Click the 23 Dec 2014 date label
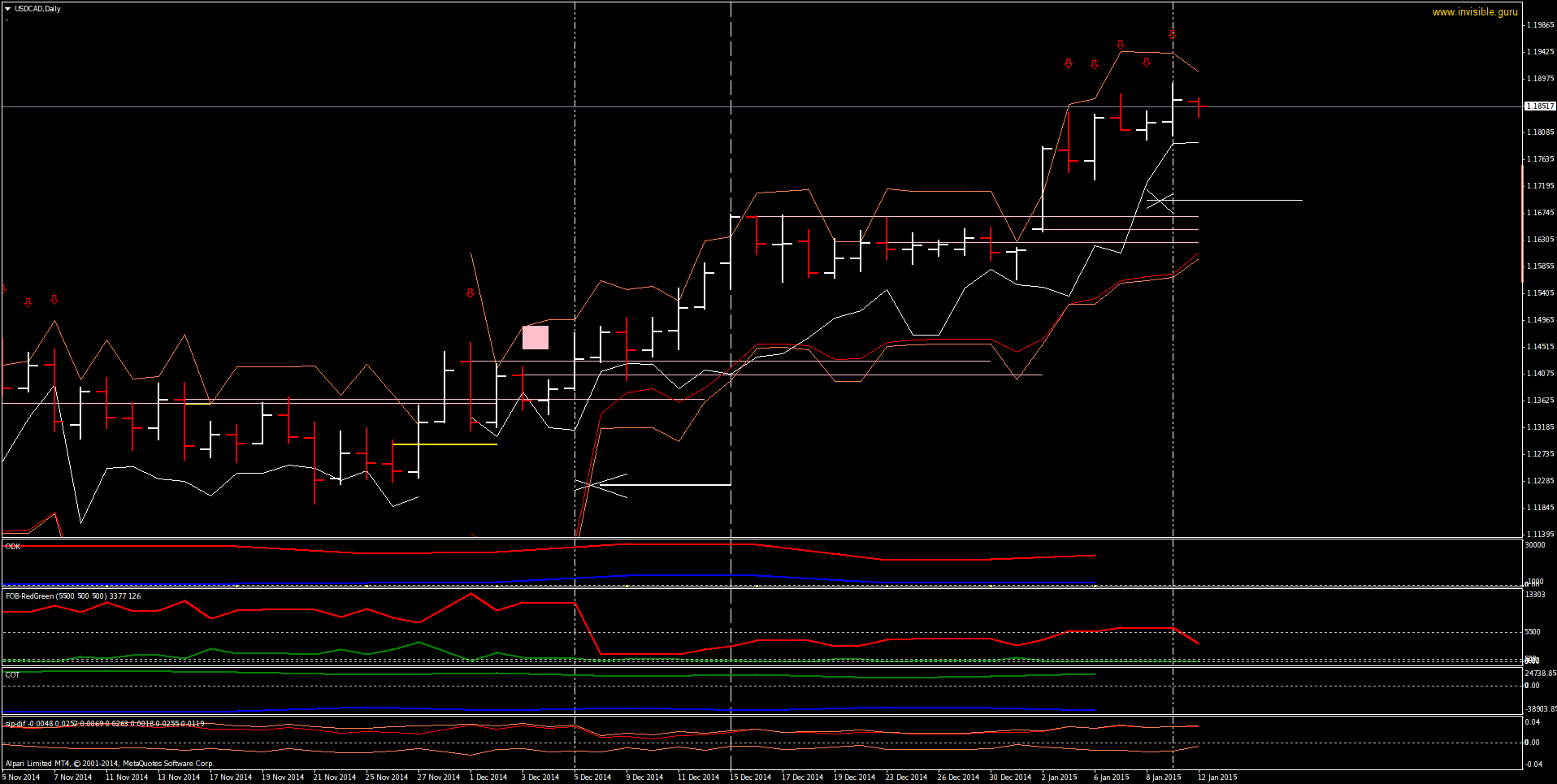 click(x=907, y=778)
